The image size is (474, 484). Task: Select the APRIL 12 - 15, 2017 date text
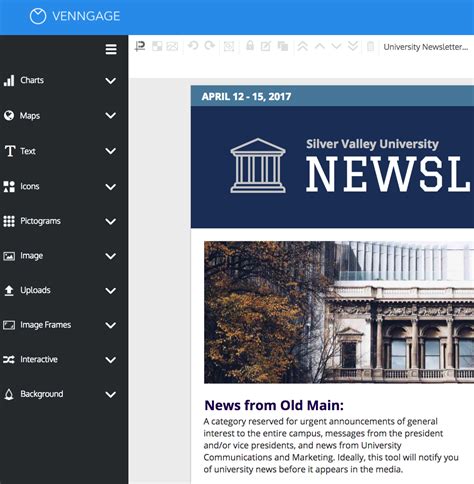[x=246, y=97]
